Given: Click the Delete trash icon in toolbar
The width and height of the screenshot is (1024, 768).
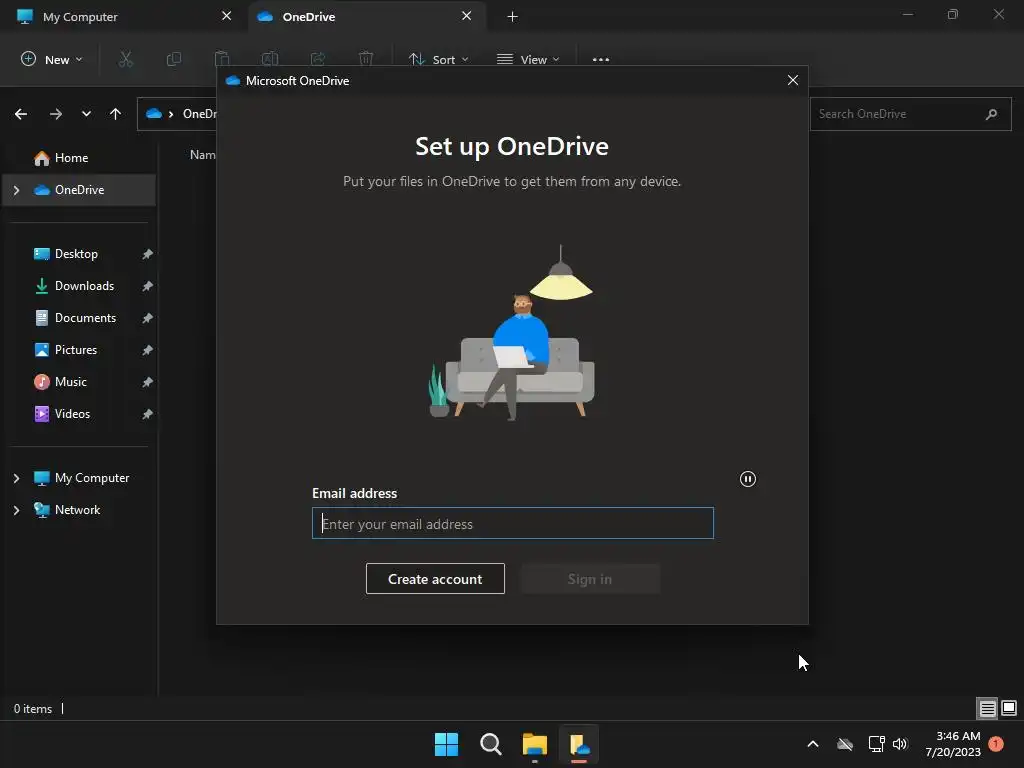Looking at the screenshot, I should click(x=366, y=59).
